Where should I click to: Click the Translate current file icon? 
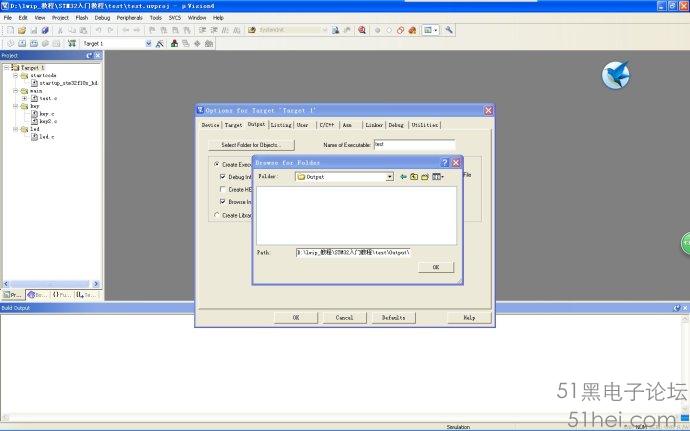pos(10,44)
